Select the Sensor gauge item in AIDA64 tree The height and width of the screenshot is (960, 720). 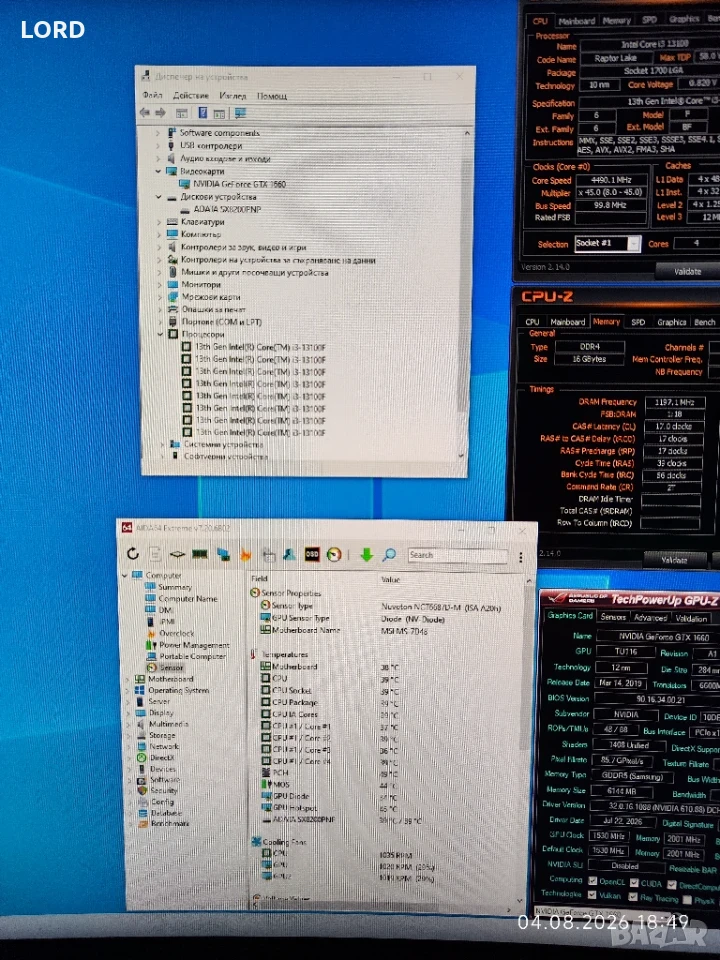(165, 667)
